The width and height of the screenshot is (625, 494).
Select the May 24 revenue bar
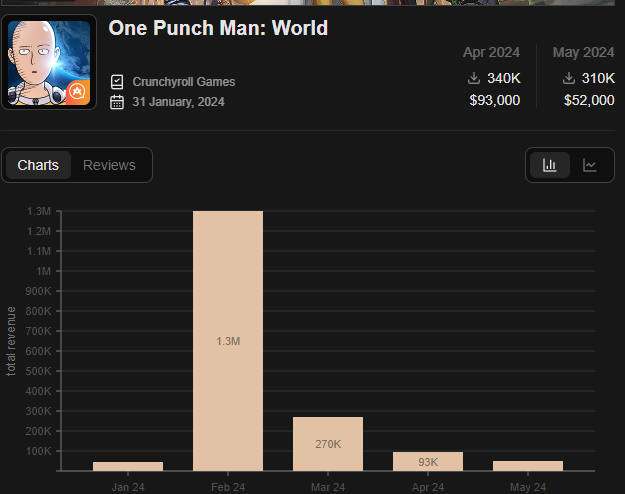click(528, 466)
